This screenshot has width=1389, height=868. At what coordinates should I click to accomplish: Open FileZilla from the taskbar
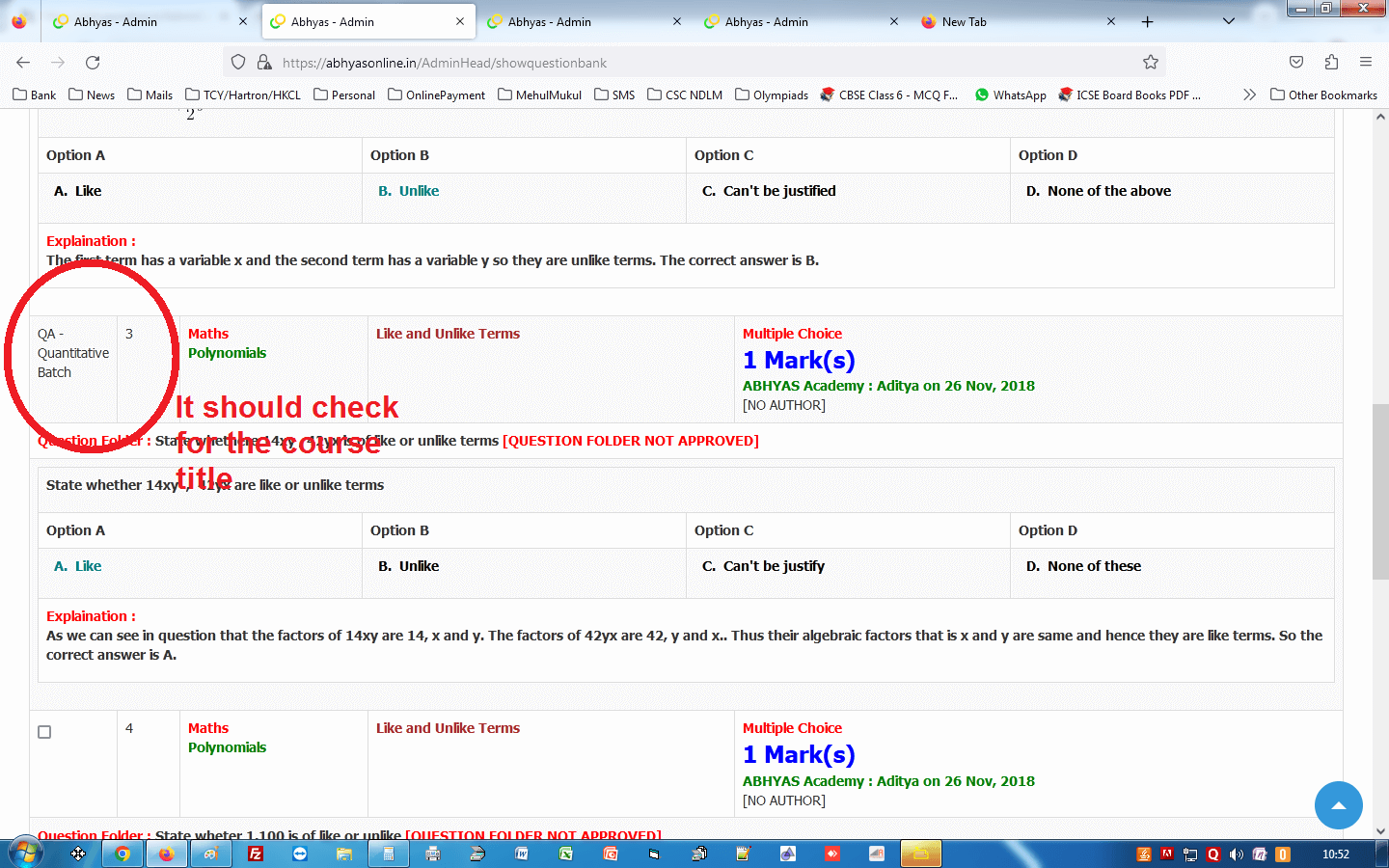pyautogui.click(x=256, y=854)
